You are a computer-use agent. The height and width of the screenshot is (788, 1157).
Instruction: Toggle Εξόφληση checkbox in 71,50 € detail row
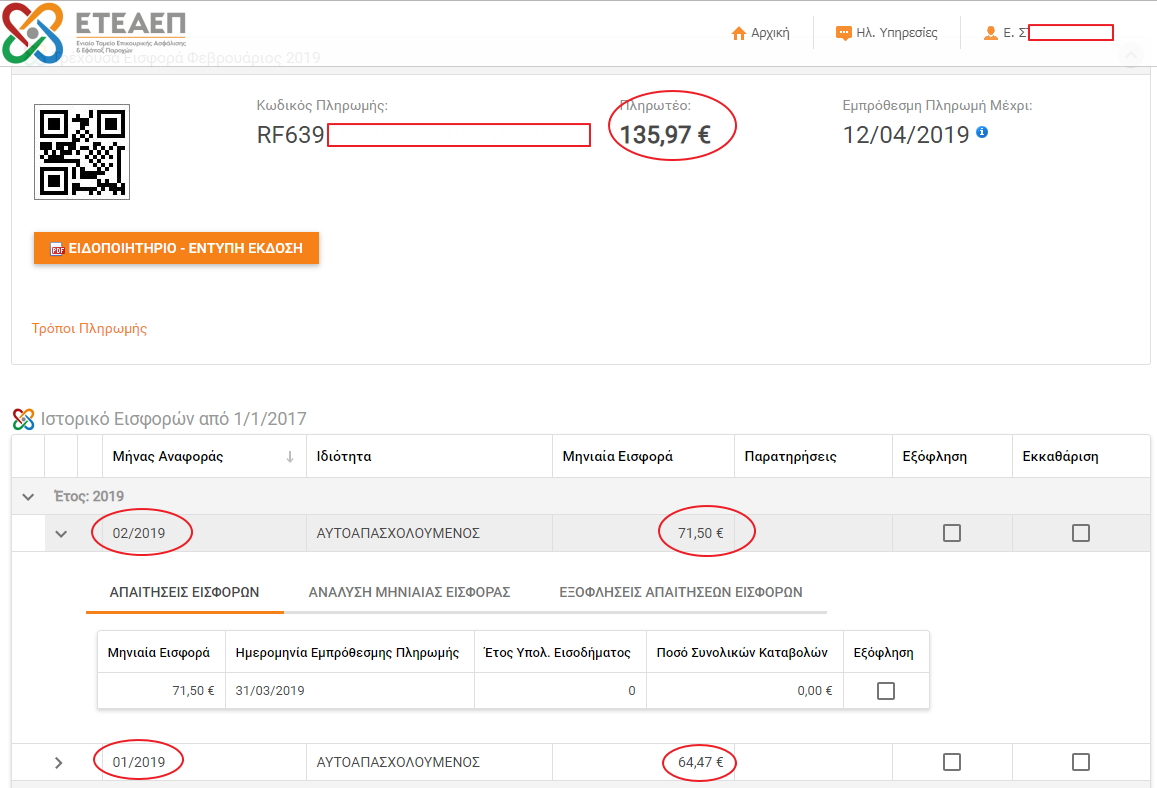(x=885, y=691)
